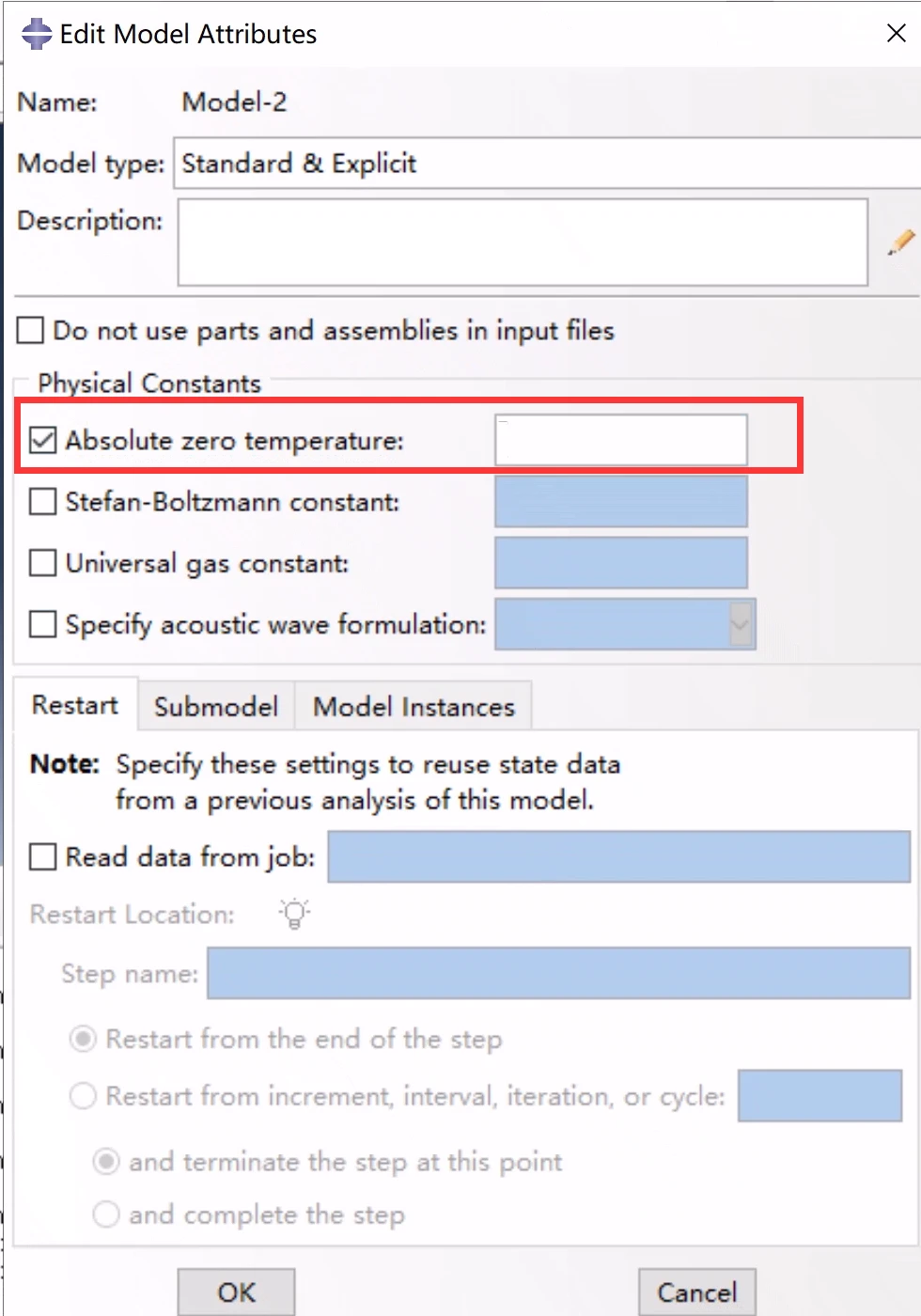Uncheck Absolute zero temperature checkbox
Screen dimensions: 921x1316
pyautogui.click(x=43, y=440)
